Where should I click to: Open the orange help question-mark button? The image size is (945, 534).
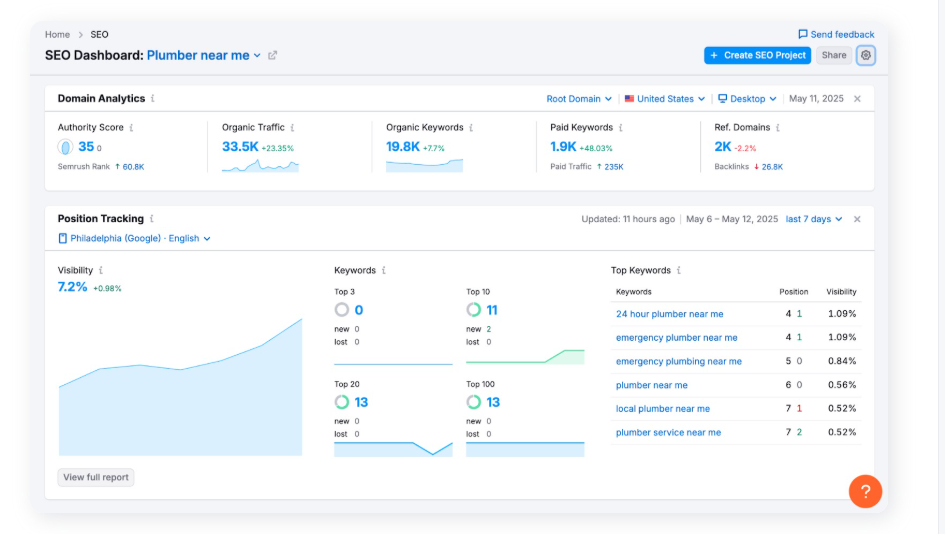(865, 492)
